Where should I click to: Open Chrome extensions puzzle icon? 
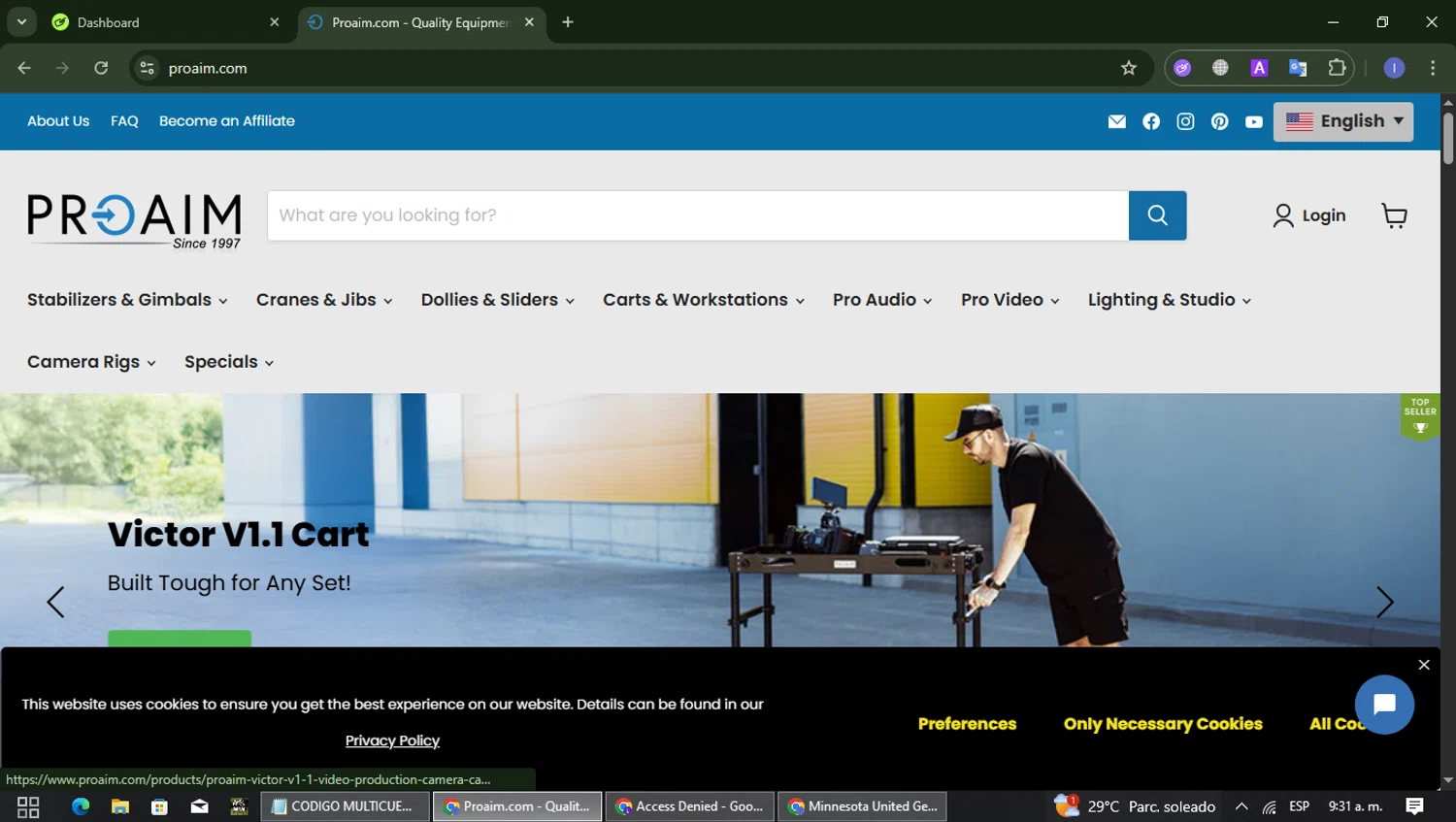[1337, 68]
